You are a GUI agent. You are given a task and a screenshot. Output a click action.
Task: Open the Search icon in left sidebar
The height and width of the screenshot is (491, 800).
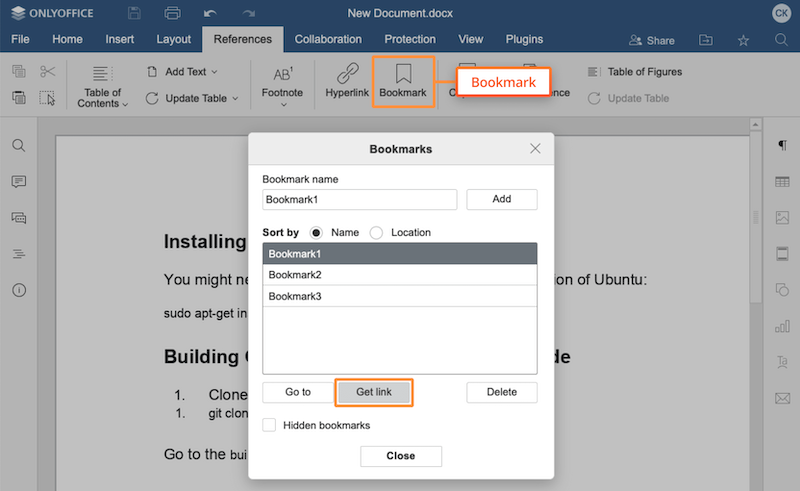click(x=18, y=146)
